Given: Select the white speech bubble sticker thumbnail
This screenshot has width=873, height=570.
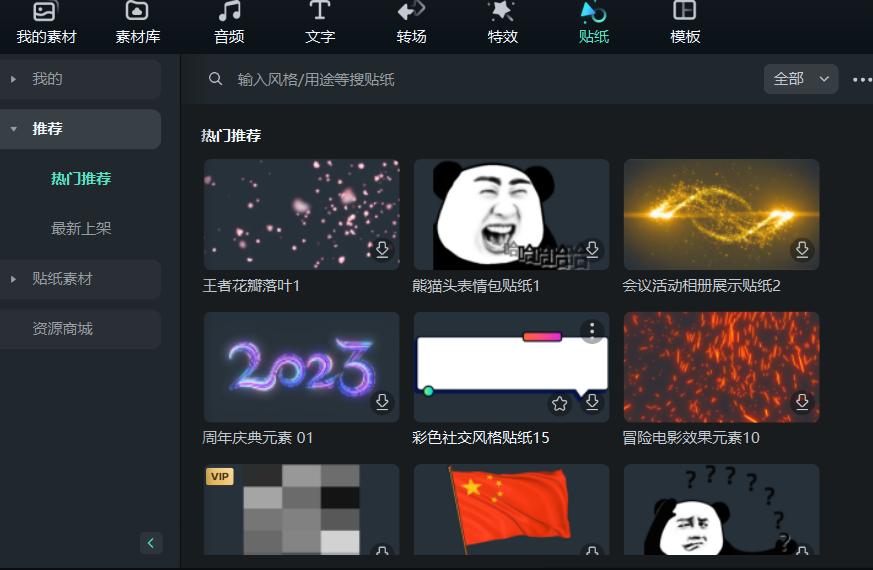Looking at the screenshot, I should click(511, 367).
